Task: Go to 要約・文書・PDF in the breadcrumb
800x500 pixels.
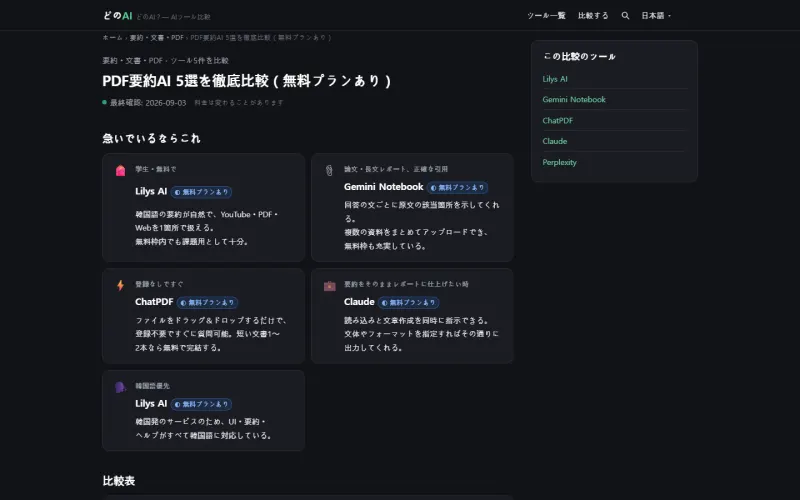Action: 156,38
